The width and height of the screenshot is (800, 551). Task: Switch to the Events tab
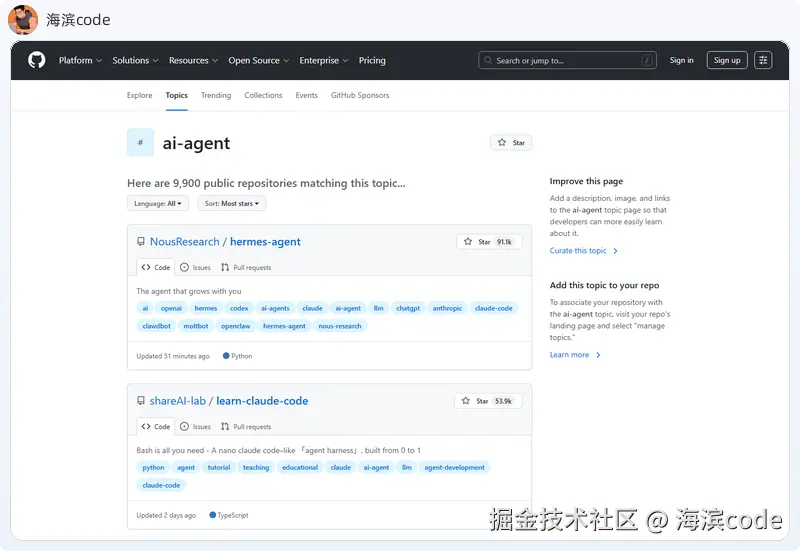coord(307,95)
